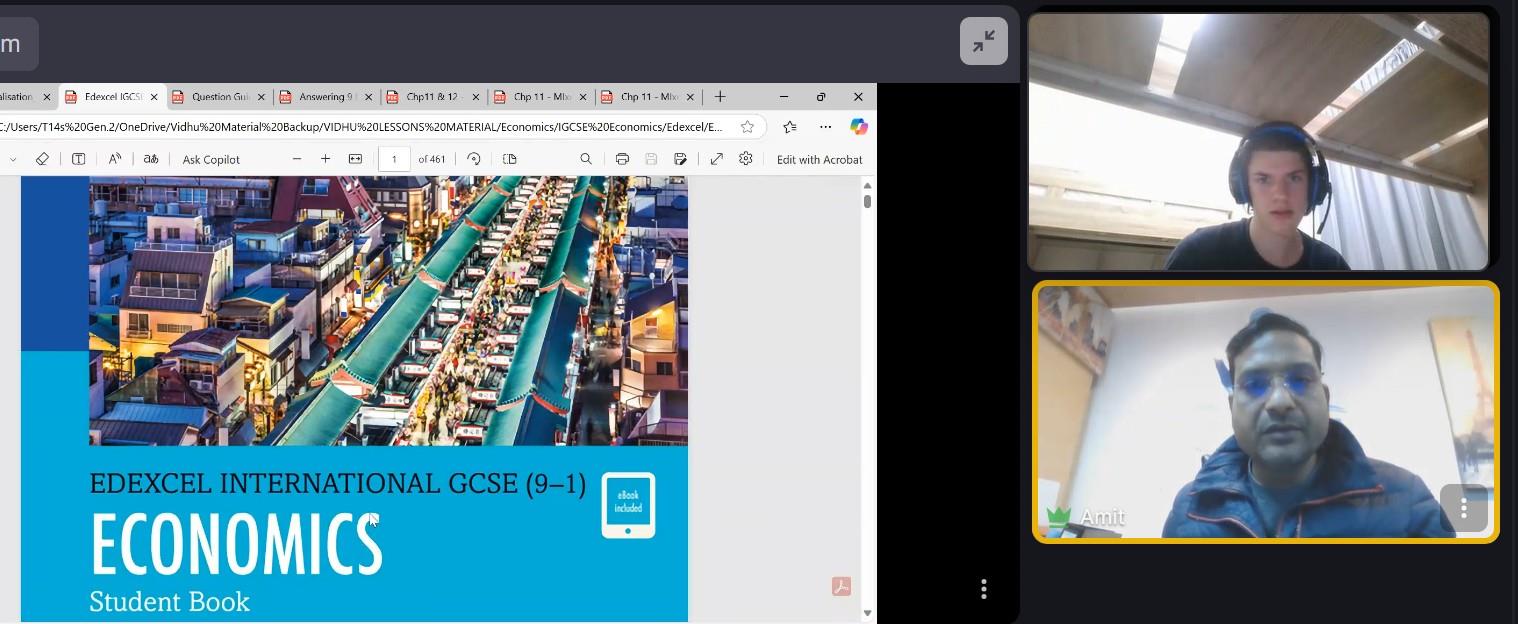
Task: Toggle full screen mode for PDF
Action: 716,159
